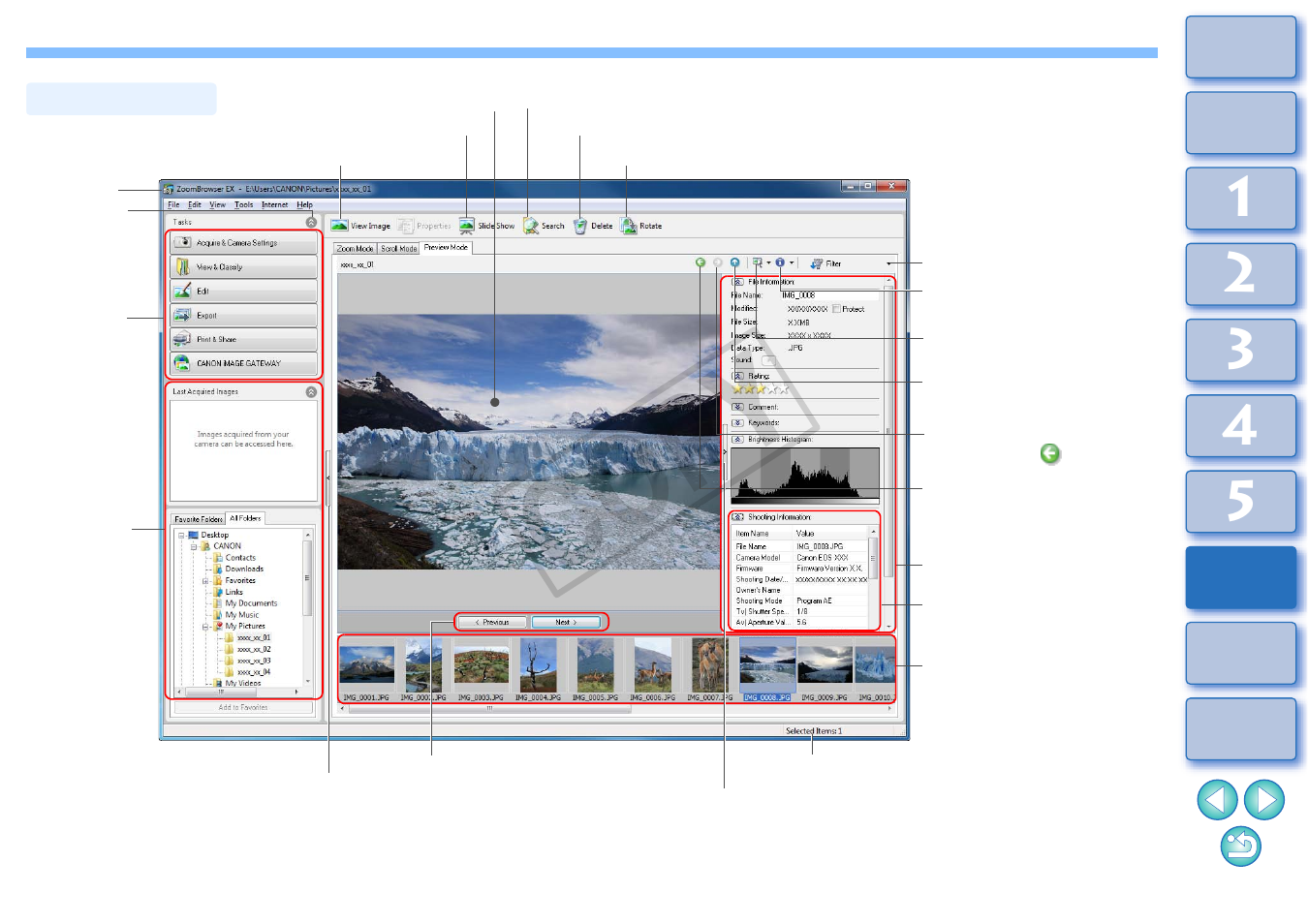Screen dimensions: 1308x924
Task: Set rating to fifth star
Action: pyautogui.click(x=785, y=389)
